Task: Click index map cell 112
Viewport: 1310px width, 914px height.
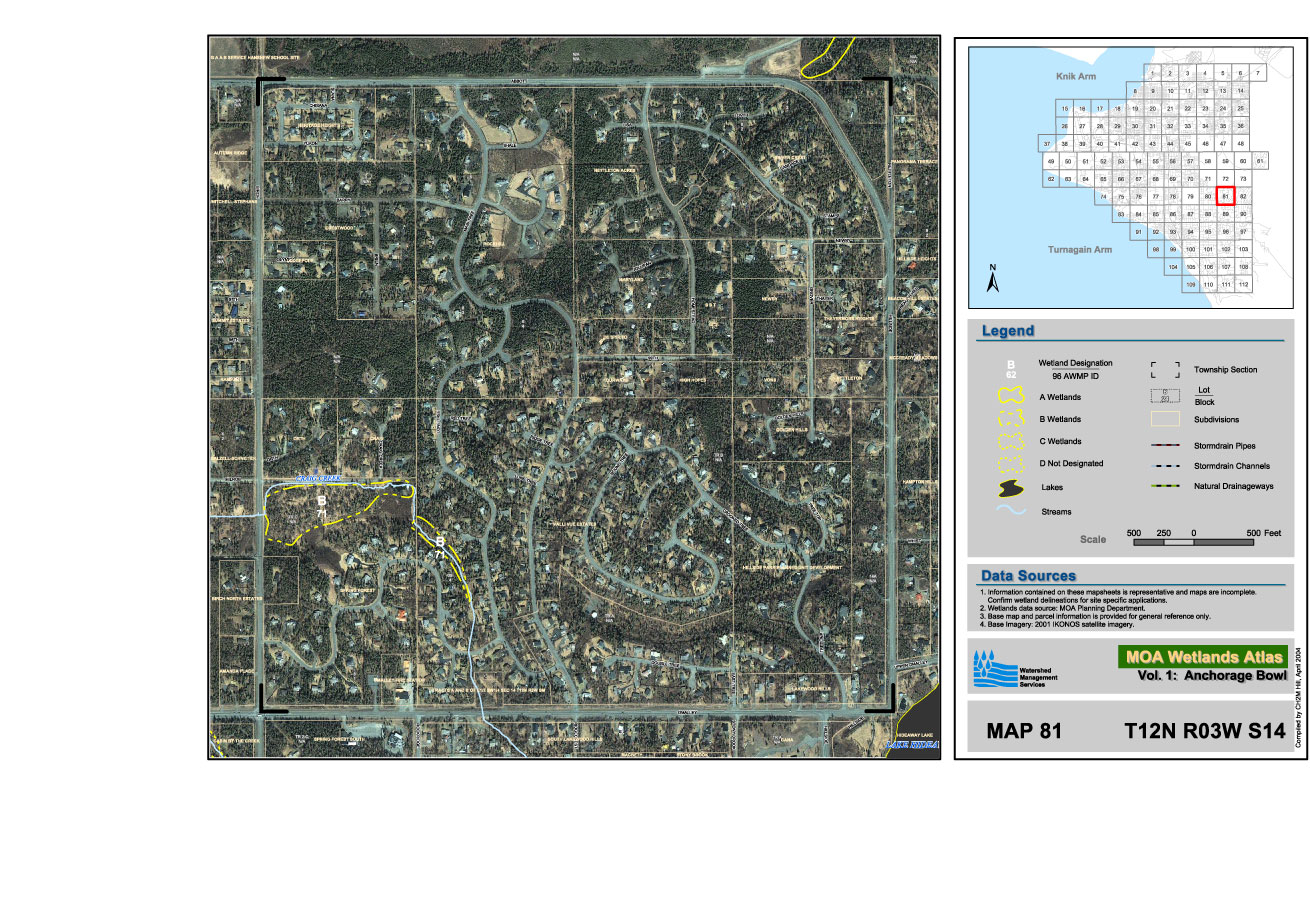Action: coord(1242,285)
